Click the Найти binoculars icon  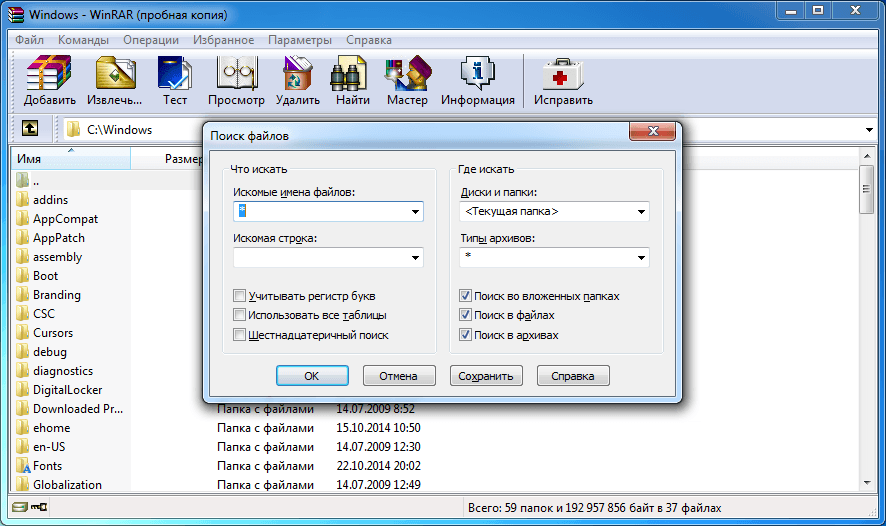(349, 73)
